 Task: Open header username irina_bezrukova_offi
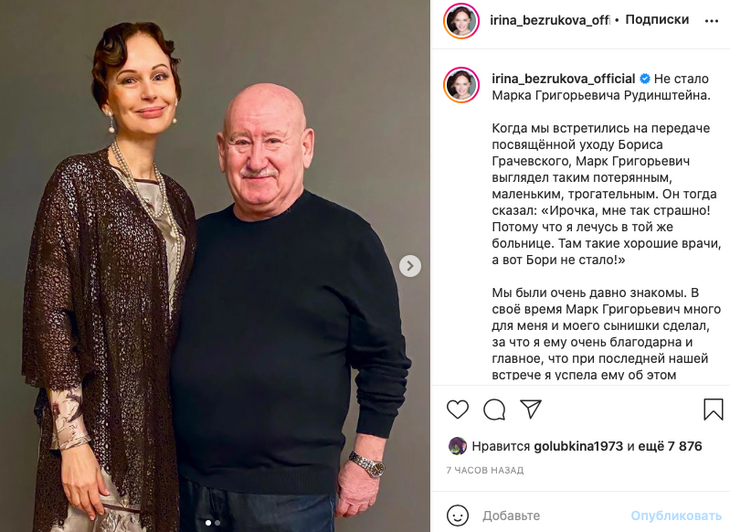point(550,20)
